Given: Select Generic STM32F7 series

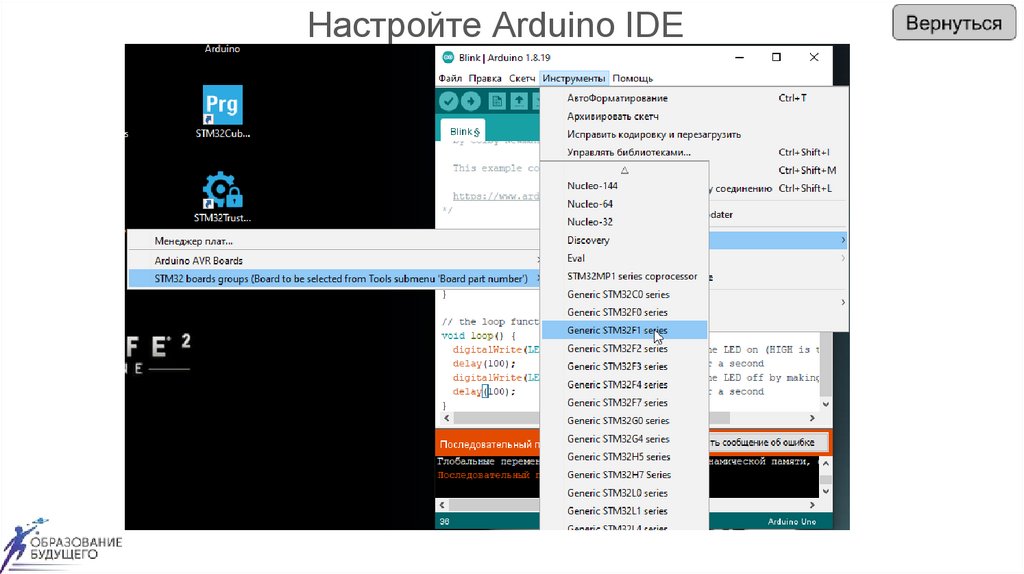Looking at the screenshot, I should 624,403.
